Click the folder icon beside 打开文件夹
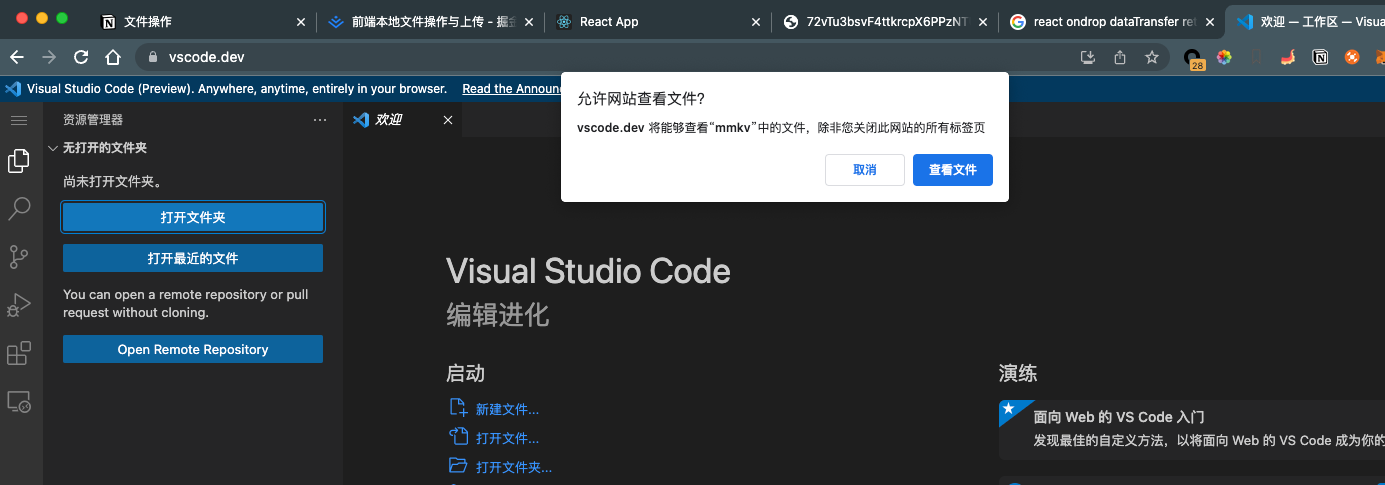Image resolution: width=1385 pixels, height=485 pixels. 458,465
